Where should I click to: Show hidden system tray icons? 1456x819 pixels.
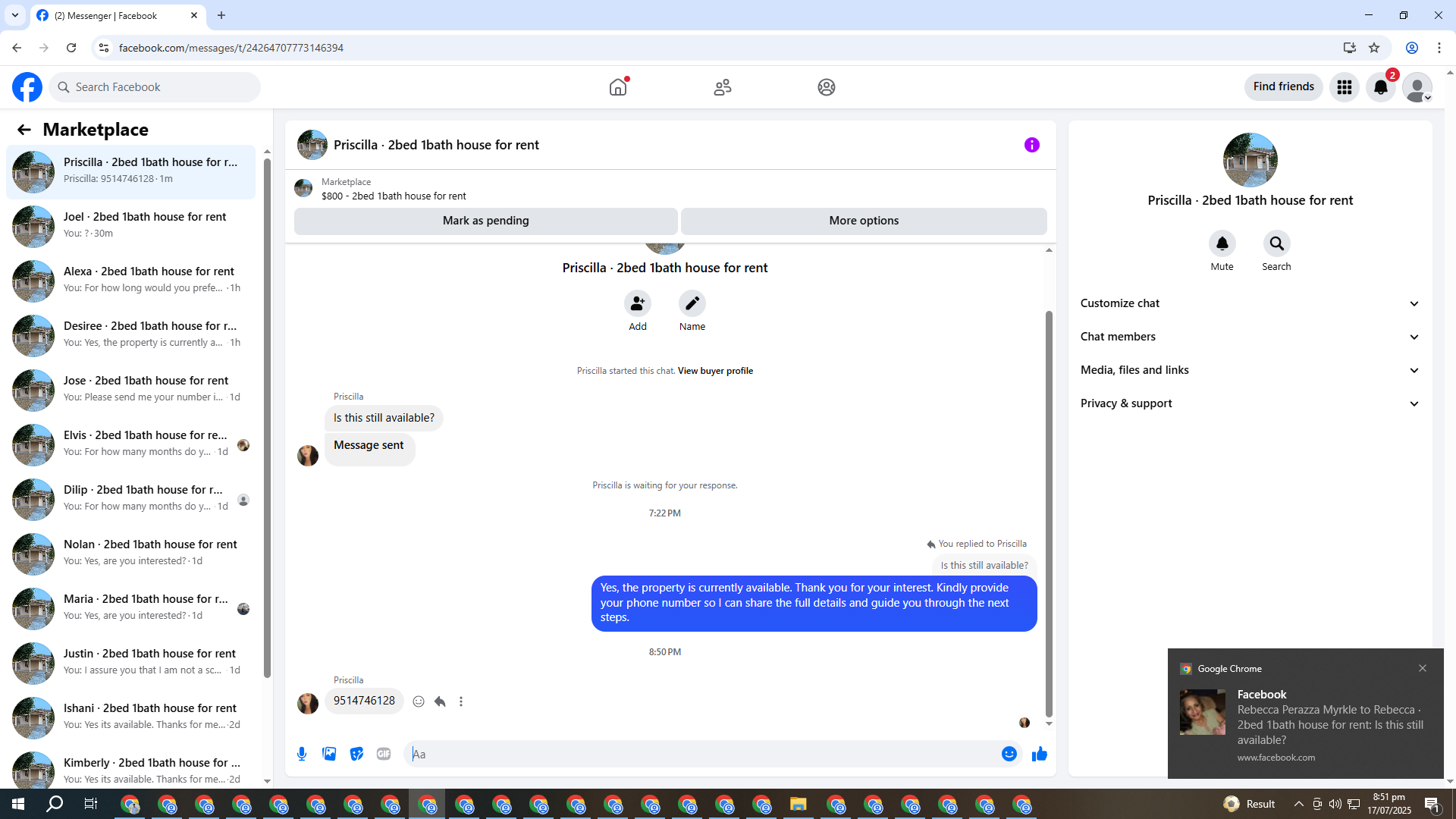[1299, 804]
